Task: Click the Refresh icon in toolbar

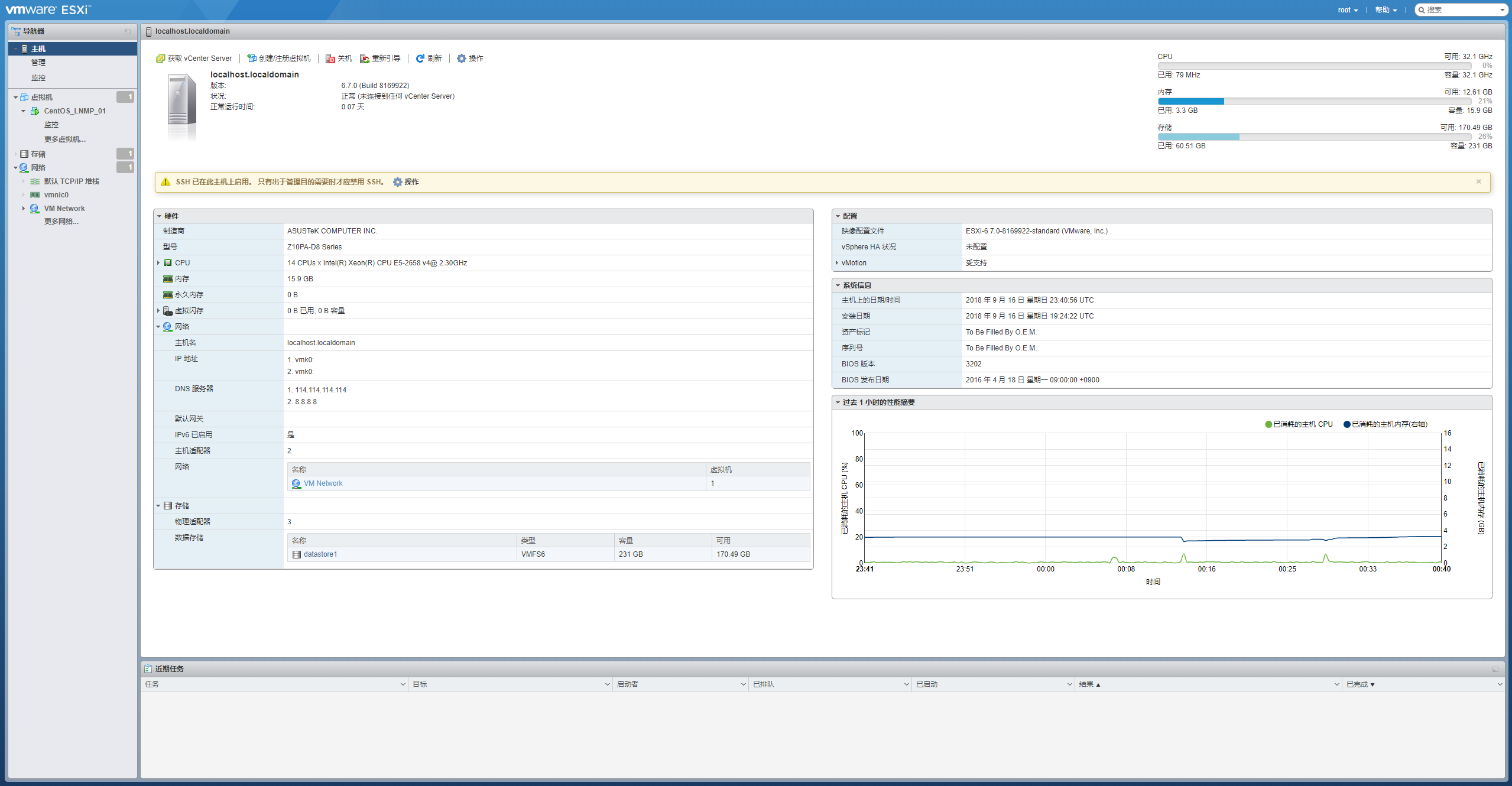Action: [420, 59]
